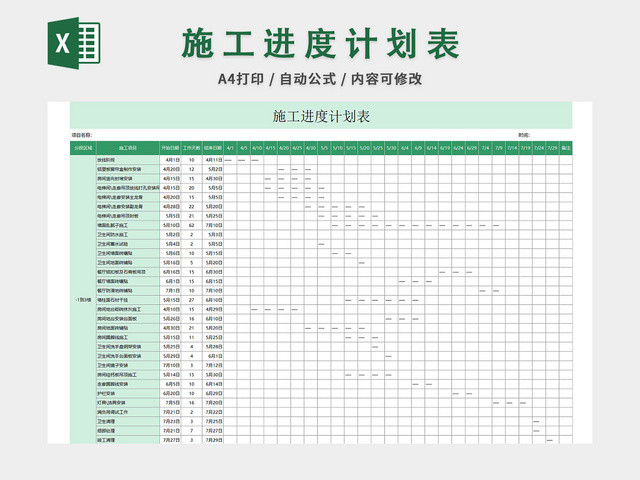This screenshot has width=640, height=480.
Task: Select the start date cell 5月29日
Action: [170, 356]
